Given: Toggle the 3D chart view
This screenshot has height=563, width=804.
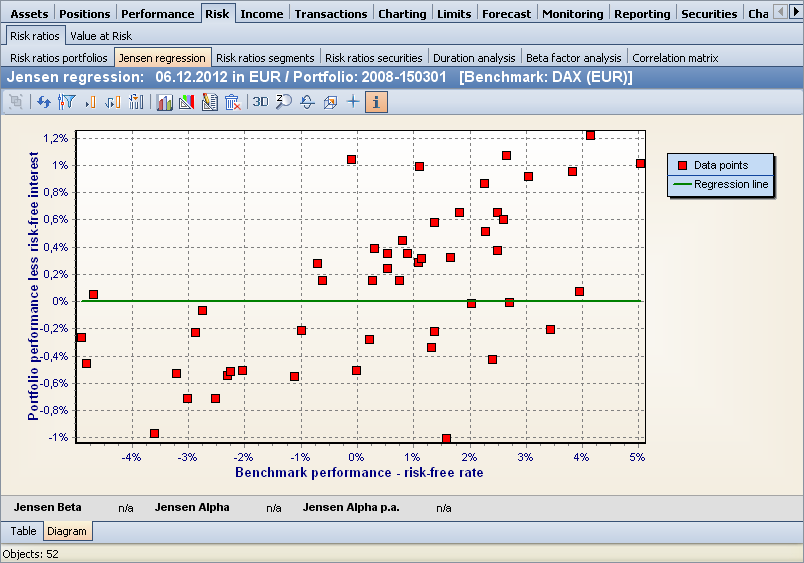Looking at the screenshot, I should click(x=260, y=101).
